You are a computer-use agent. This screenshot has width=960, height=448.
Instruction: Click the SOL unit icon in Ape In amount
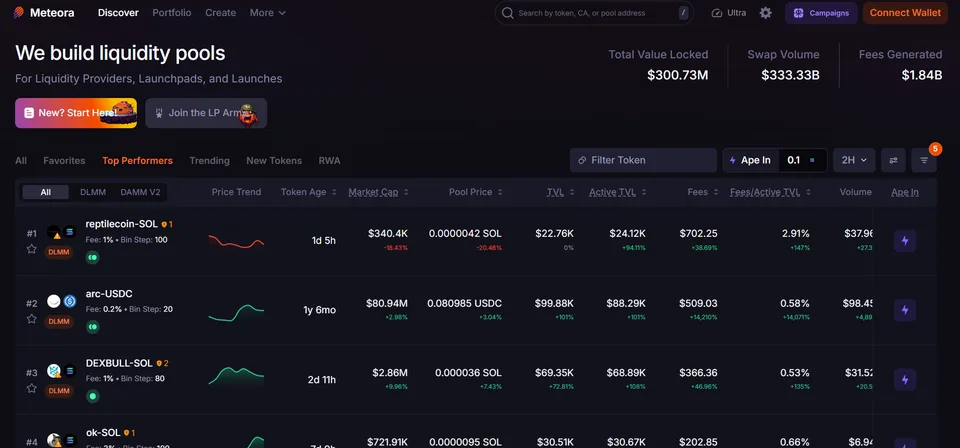point(812,160)
